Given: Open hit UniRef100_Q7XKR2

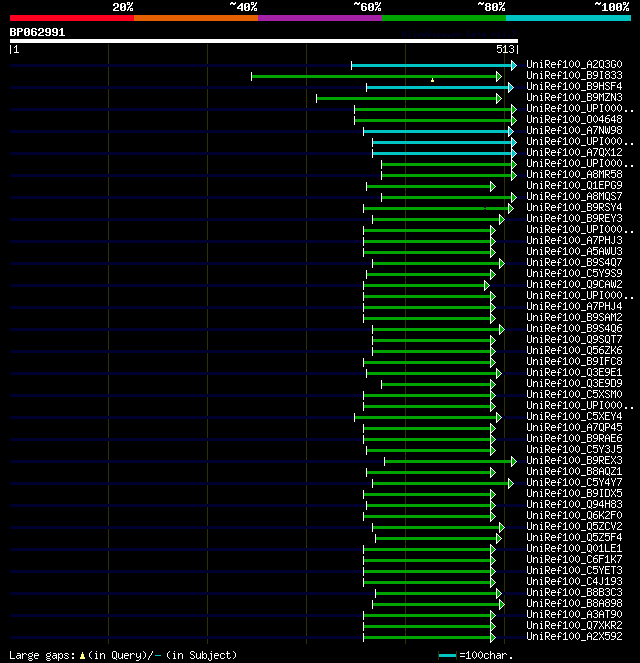Looking at the screenshot, I should pyautogui.click(x=574, y=625).
